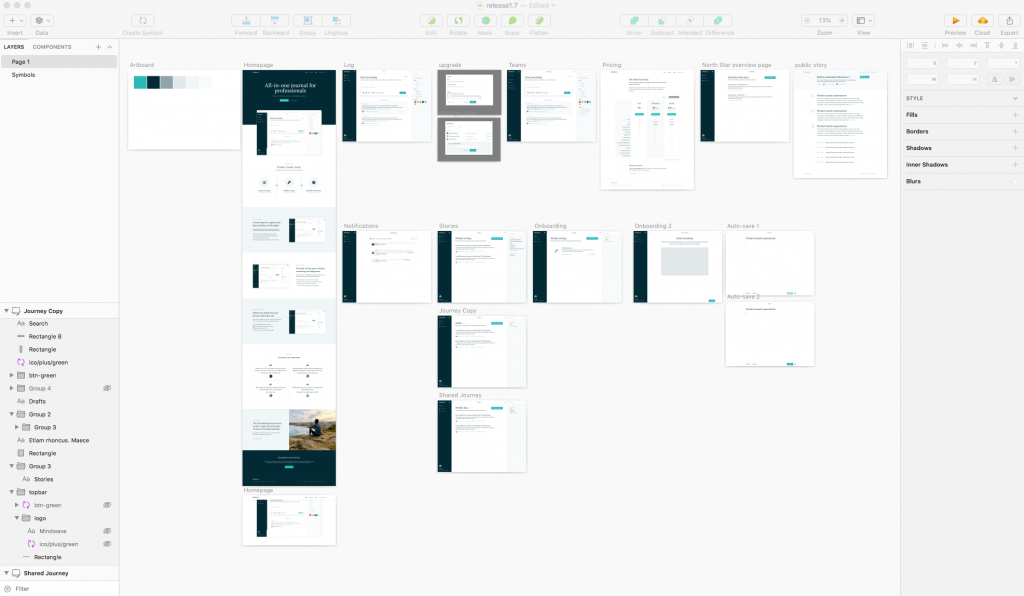
Task: Toggle visibility of ico/plus/green under logo
Action: (107, 542)
